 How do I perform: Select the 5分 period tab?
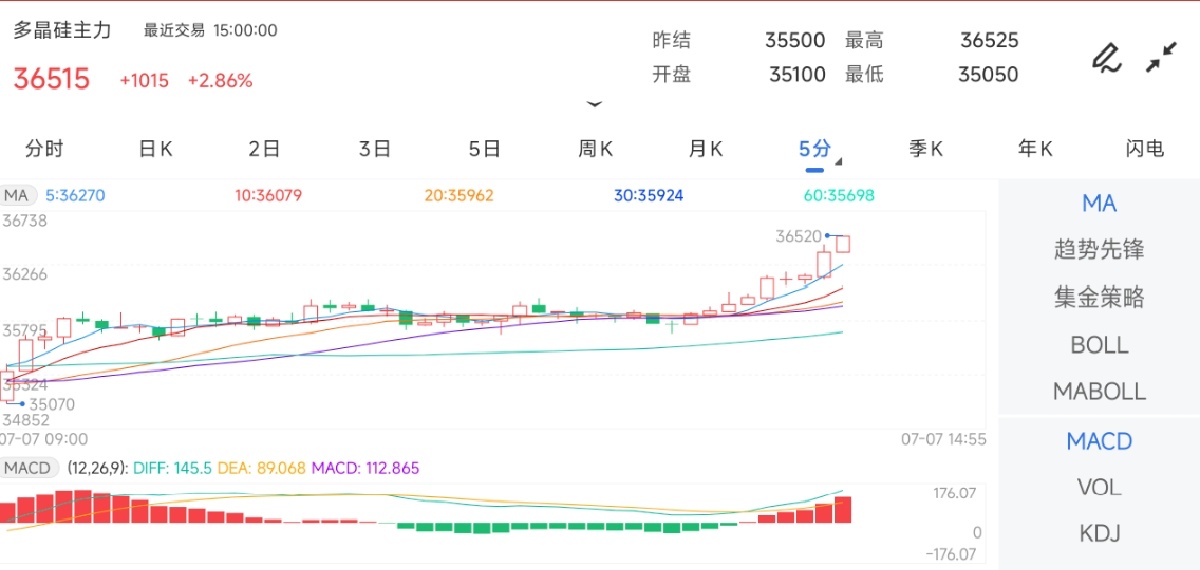[815, 149]
